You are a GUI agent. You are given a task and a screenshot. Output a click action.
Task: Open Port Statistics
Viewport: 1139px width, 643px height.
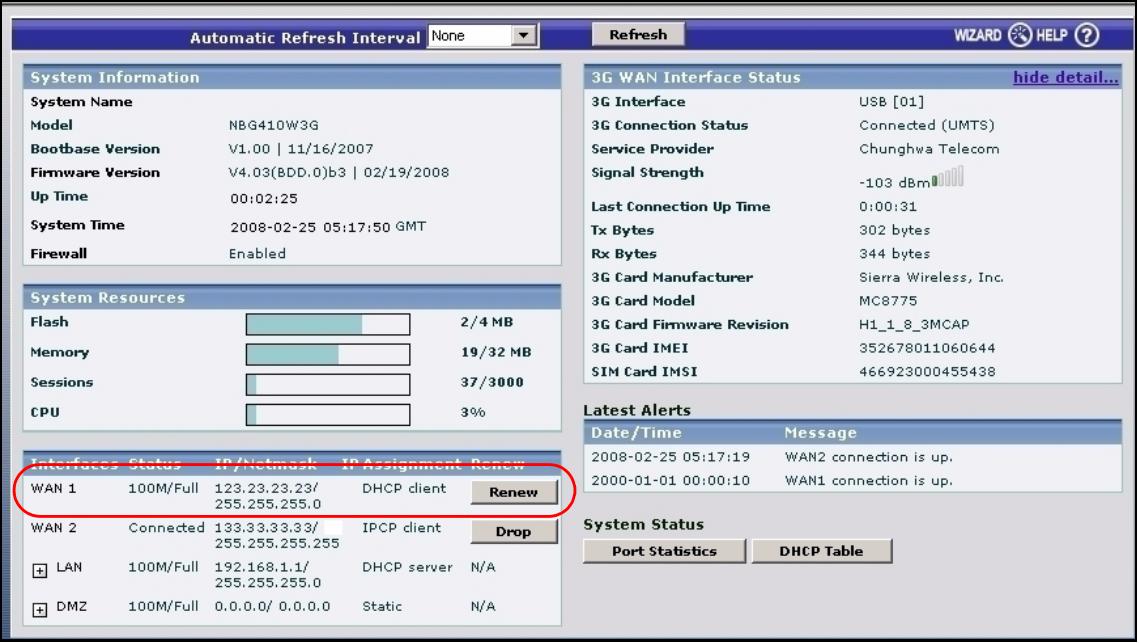click(x=664, y=551)
